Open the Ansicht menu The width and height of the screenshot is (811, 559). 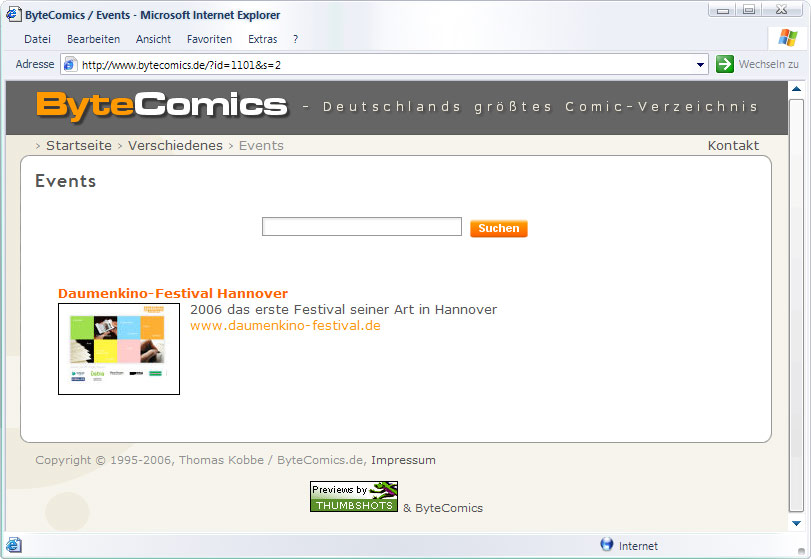[x=153, y=39]
